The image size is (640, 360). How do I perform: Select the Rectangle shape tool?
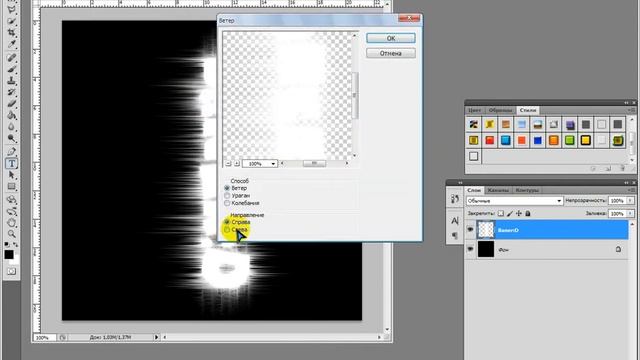click(11, 187)
